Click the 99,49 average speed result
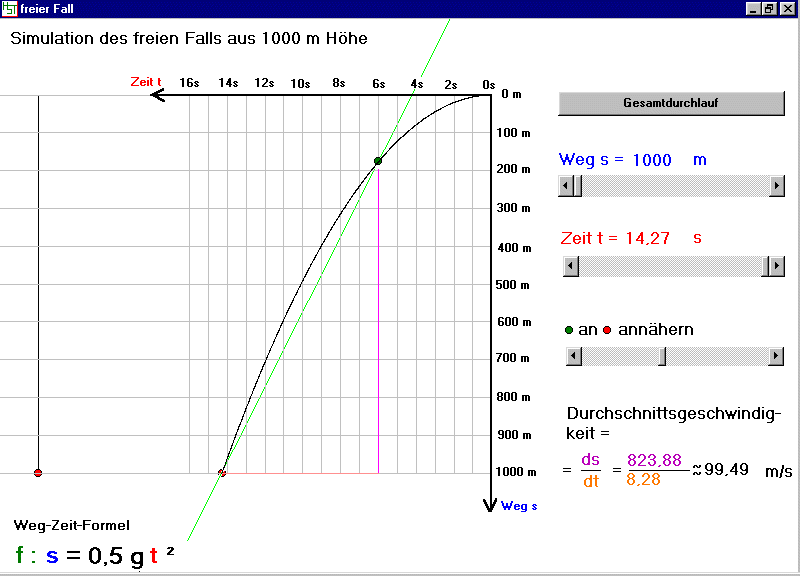 [727, 469]
